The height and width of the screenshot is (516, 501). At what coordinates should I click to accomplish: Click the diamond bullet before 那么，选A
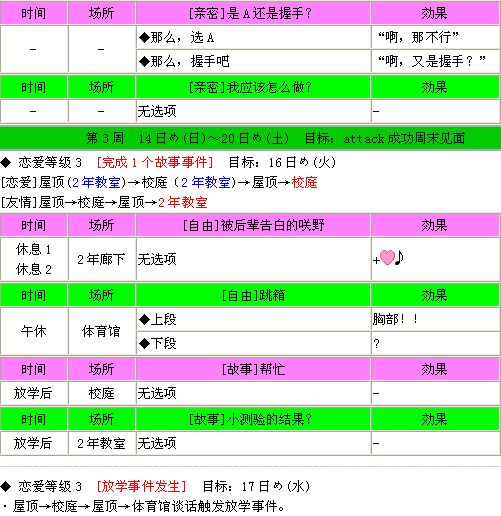(x=144, y=37)
